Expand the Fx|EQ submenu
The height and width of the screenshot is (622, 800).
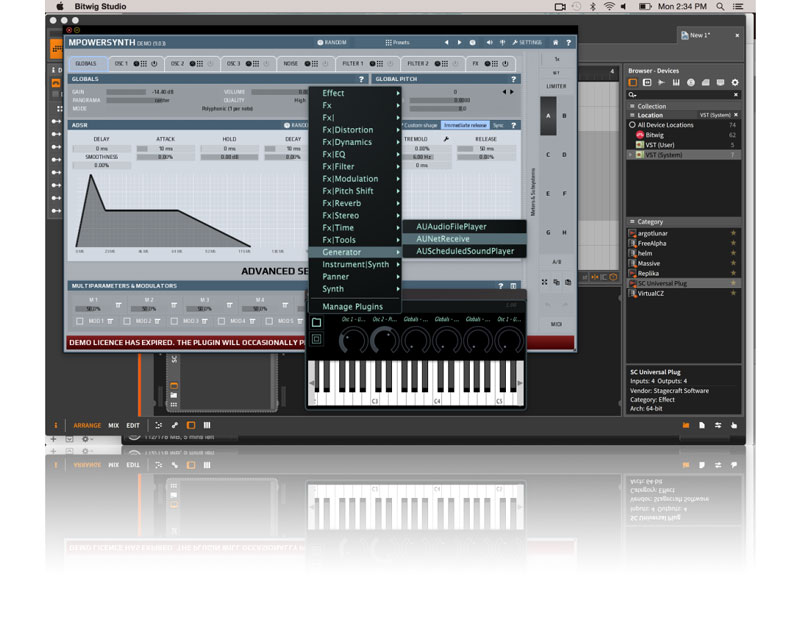[x=355, y=154]
